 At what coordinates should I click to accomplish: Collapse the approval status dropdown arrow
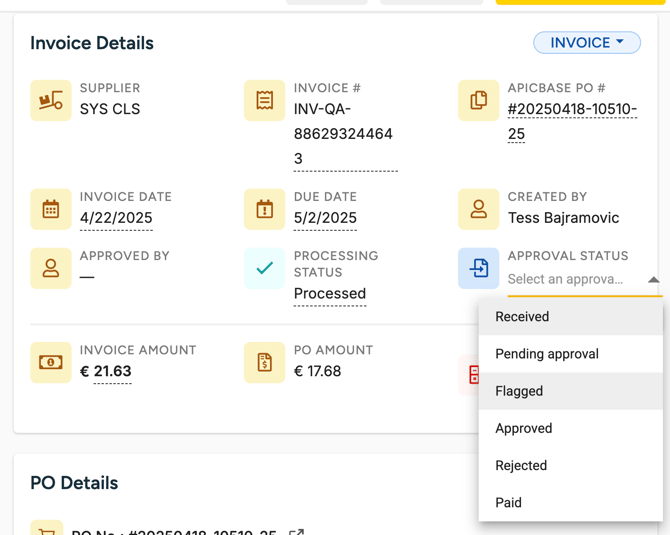(x=653, y=280)
